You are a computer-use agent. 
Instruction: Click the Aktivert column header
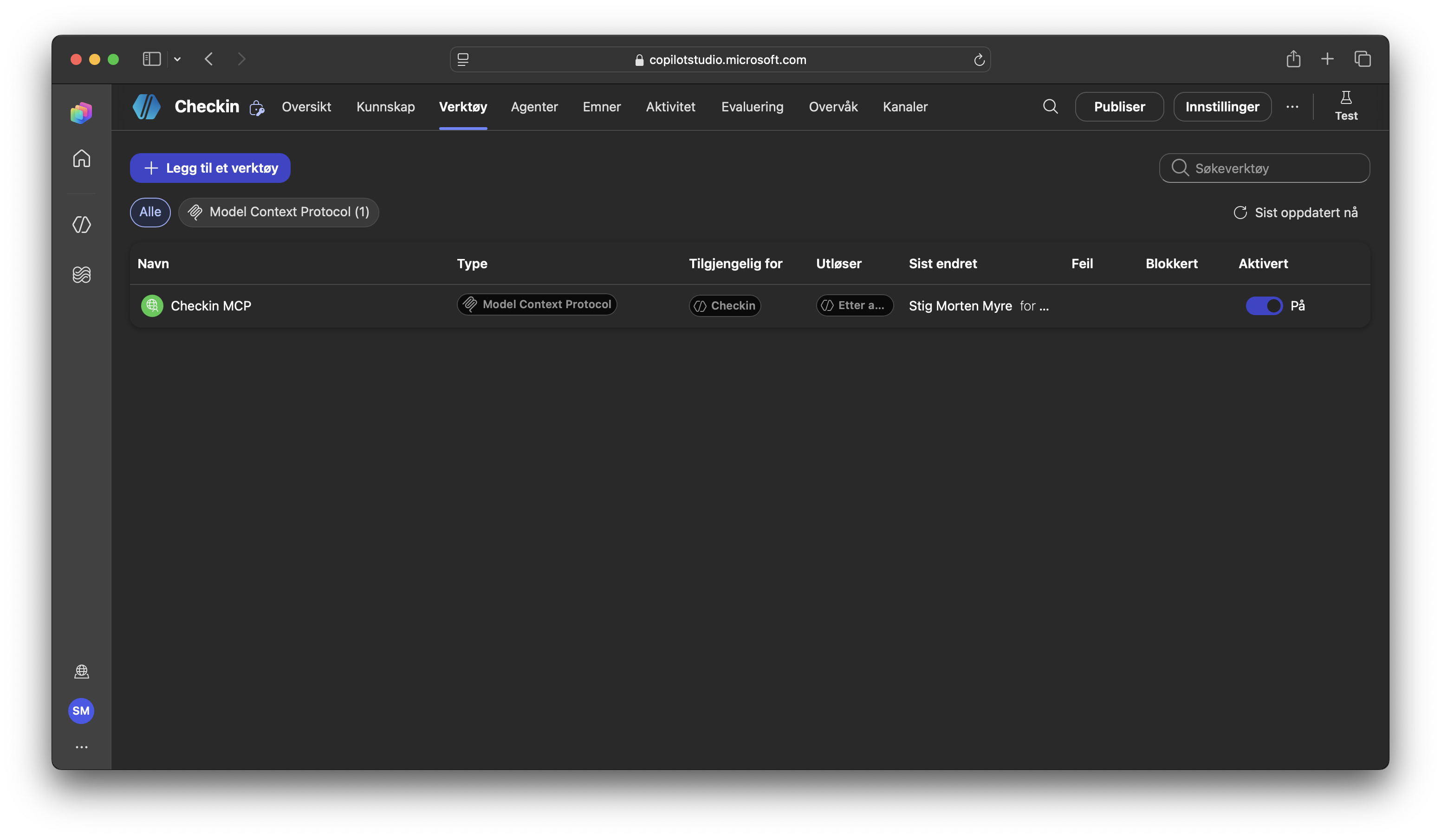click(1263, 264)
